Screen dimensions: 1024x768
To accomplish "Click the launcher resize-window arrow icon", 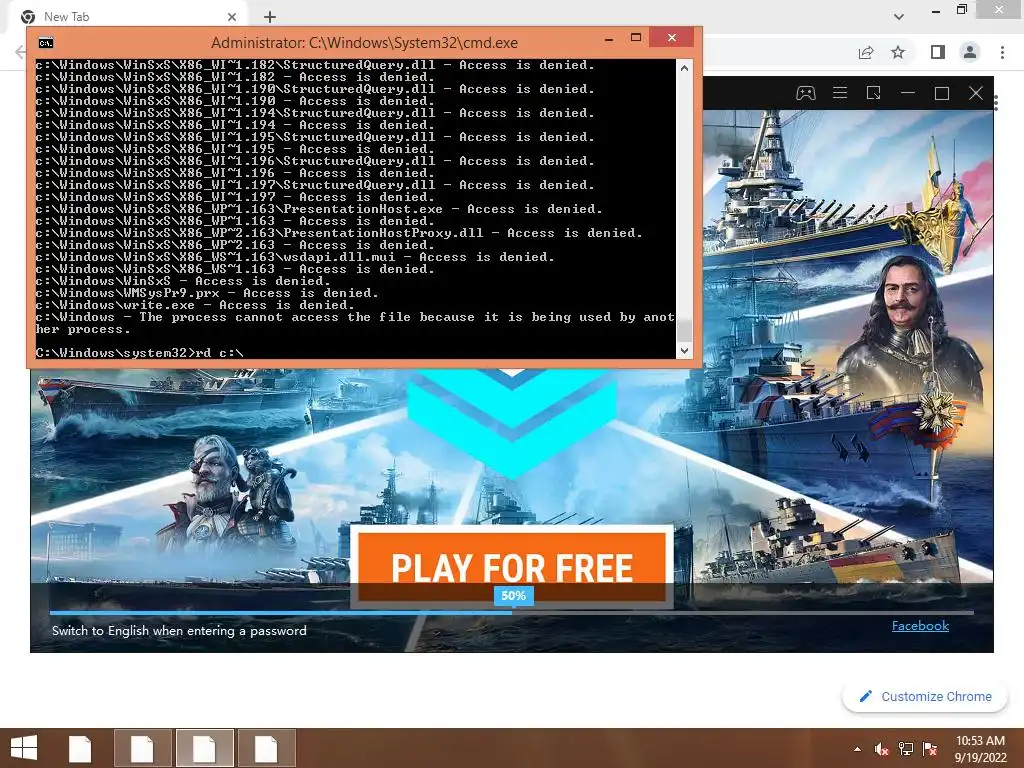I will (874, 93).
